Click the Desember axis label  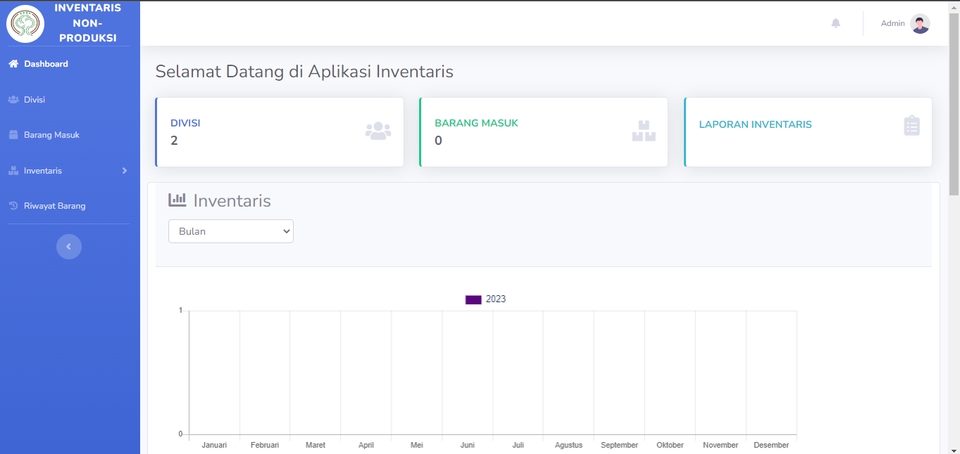tap(771, 445)
